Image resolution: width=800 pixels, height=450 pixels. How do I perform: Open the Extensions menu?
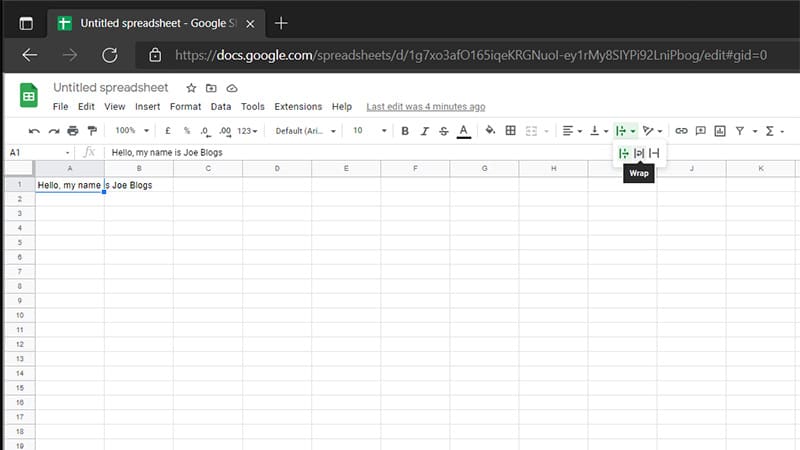298,106
